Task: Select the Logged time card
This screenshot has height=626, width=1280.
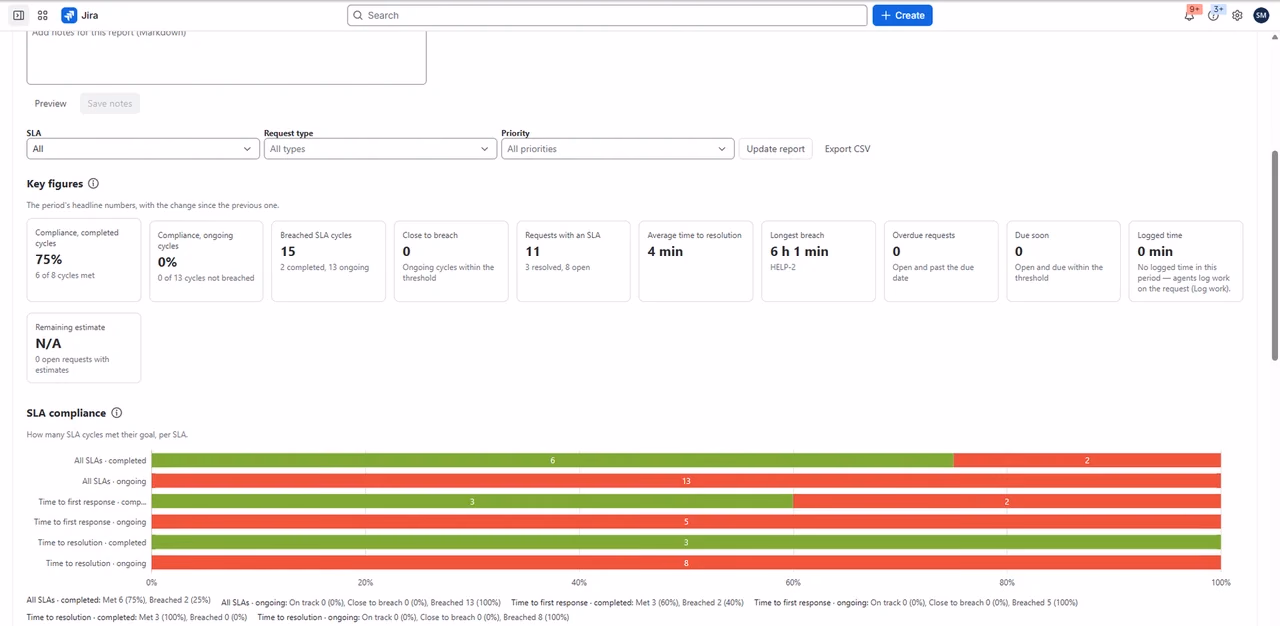Action: (1186, 261)
